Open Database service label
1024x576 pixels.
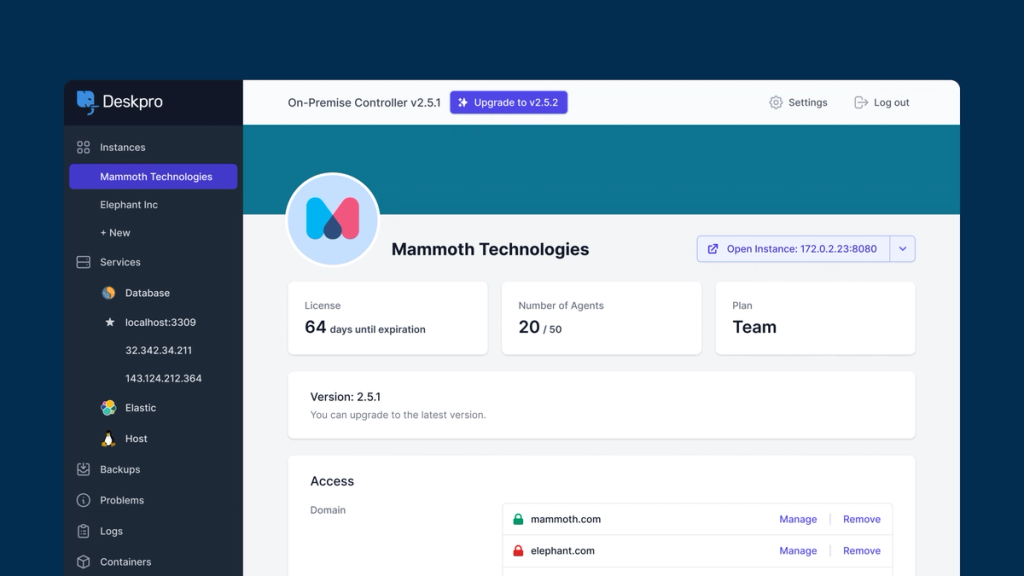[x=148, y=293]
